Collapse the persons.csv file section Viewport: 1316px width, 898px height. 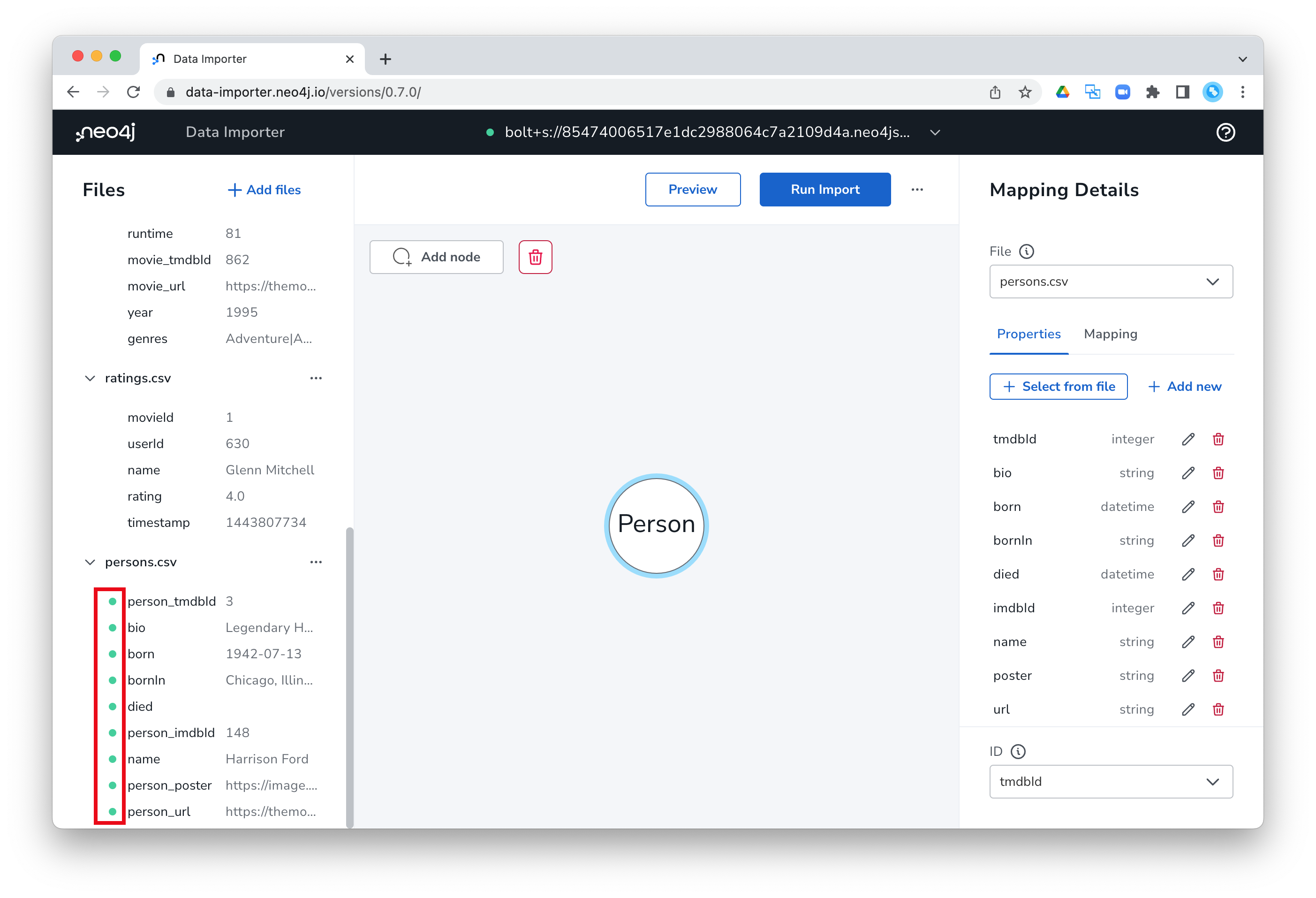(x=90, y=562)
